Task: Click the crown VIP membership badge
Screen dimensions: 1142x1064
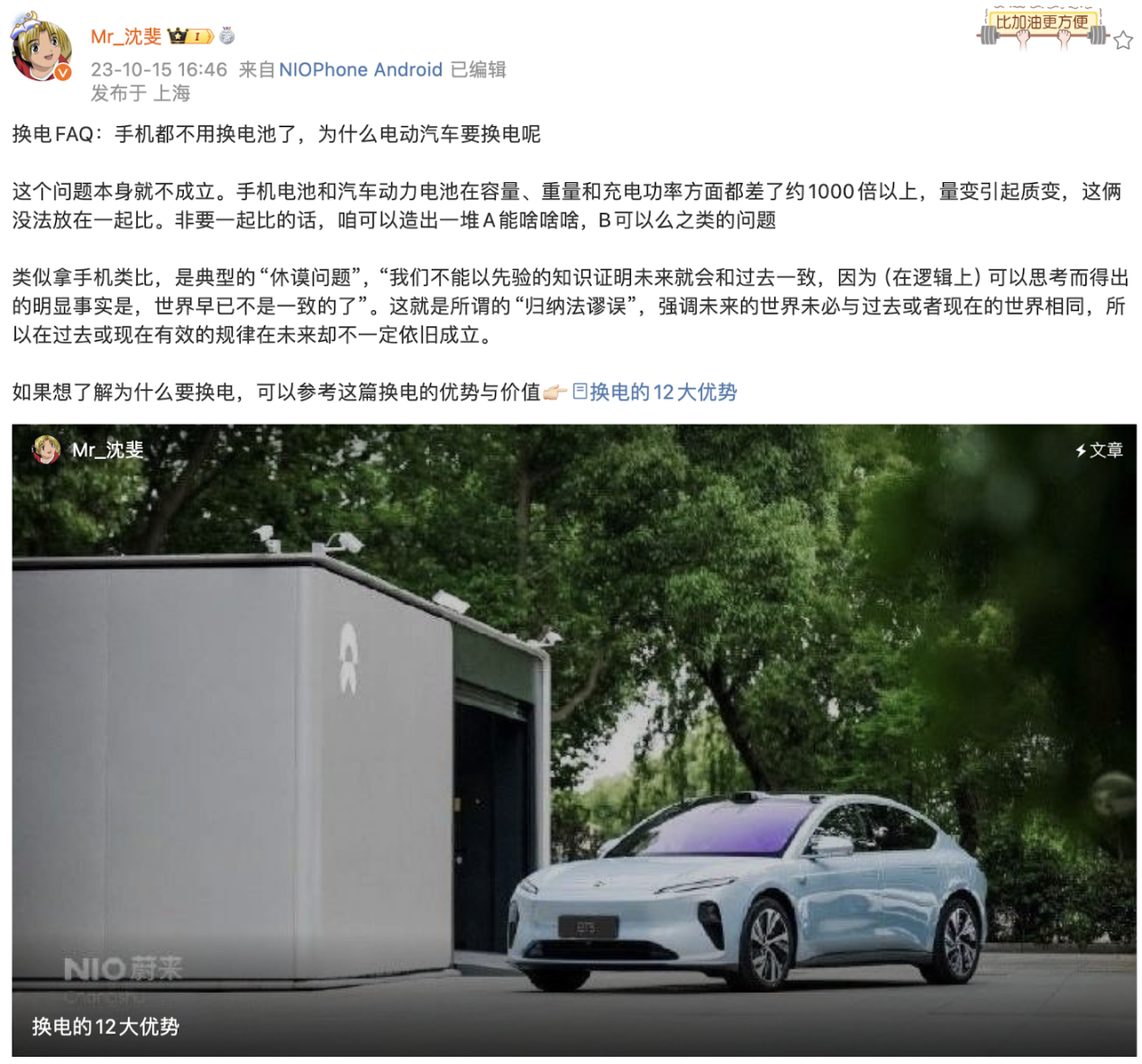Action: (x=191, y=36)
